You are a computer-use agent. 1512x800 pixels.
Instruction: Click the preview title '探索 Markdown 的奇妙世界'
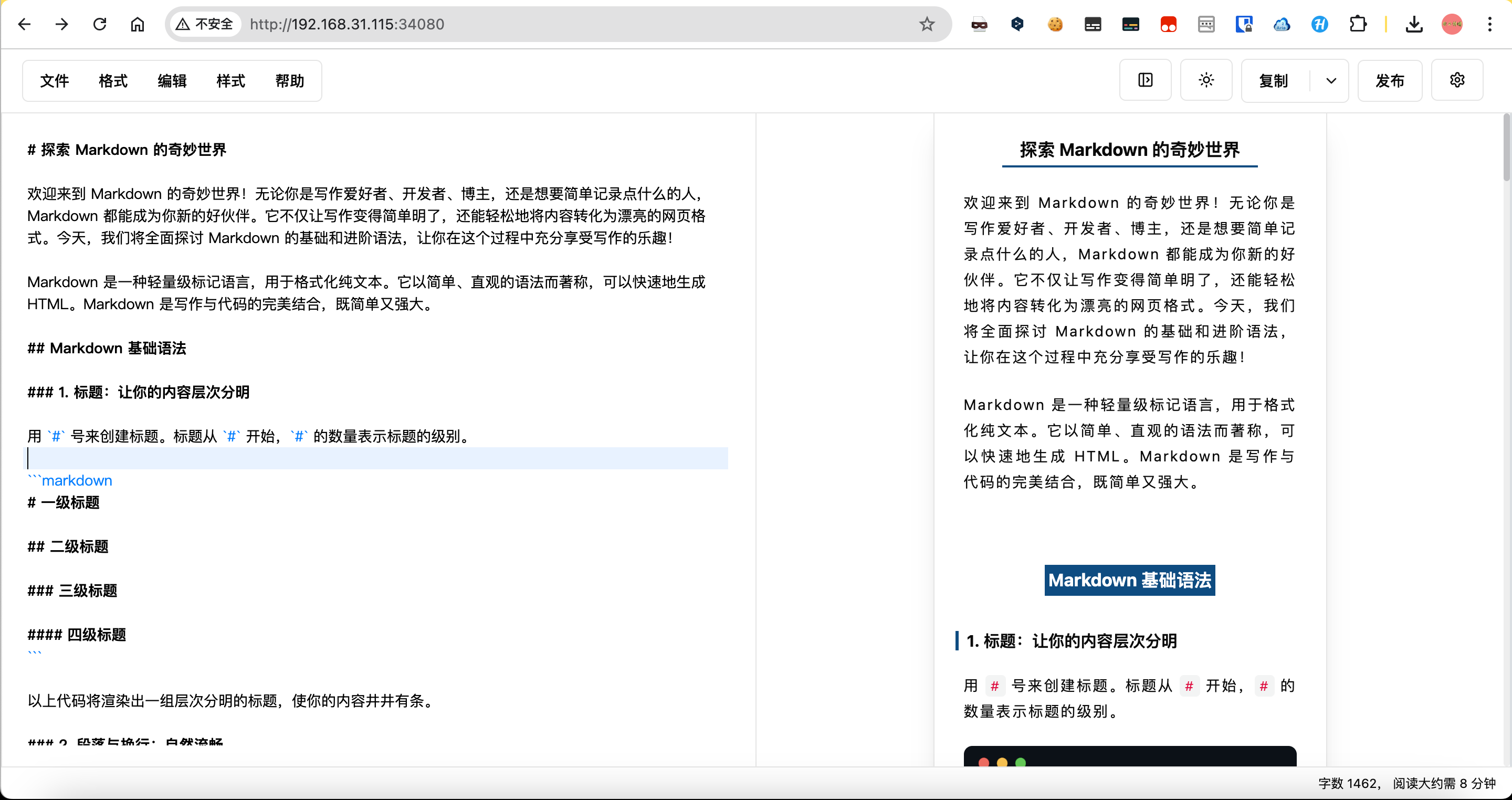tap(1130, 150)
